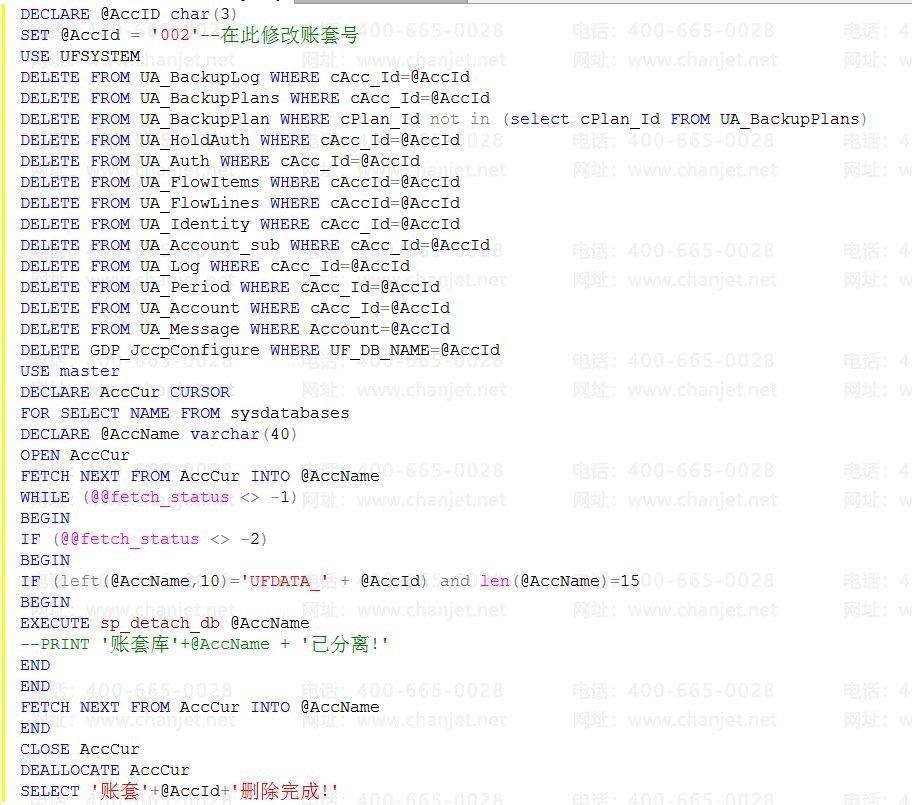Click the line 'USE master'
The height and width of the screenshot is (805, 912).
[70, 371]
